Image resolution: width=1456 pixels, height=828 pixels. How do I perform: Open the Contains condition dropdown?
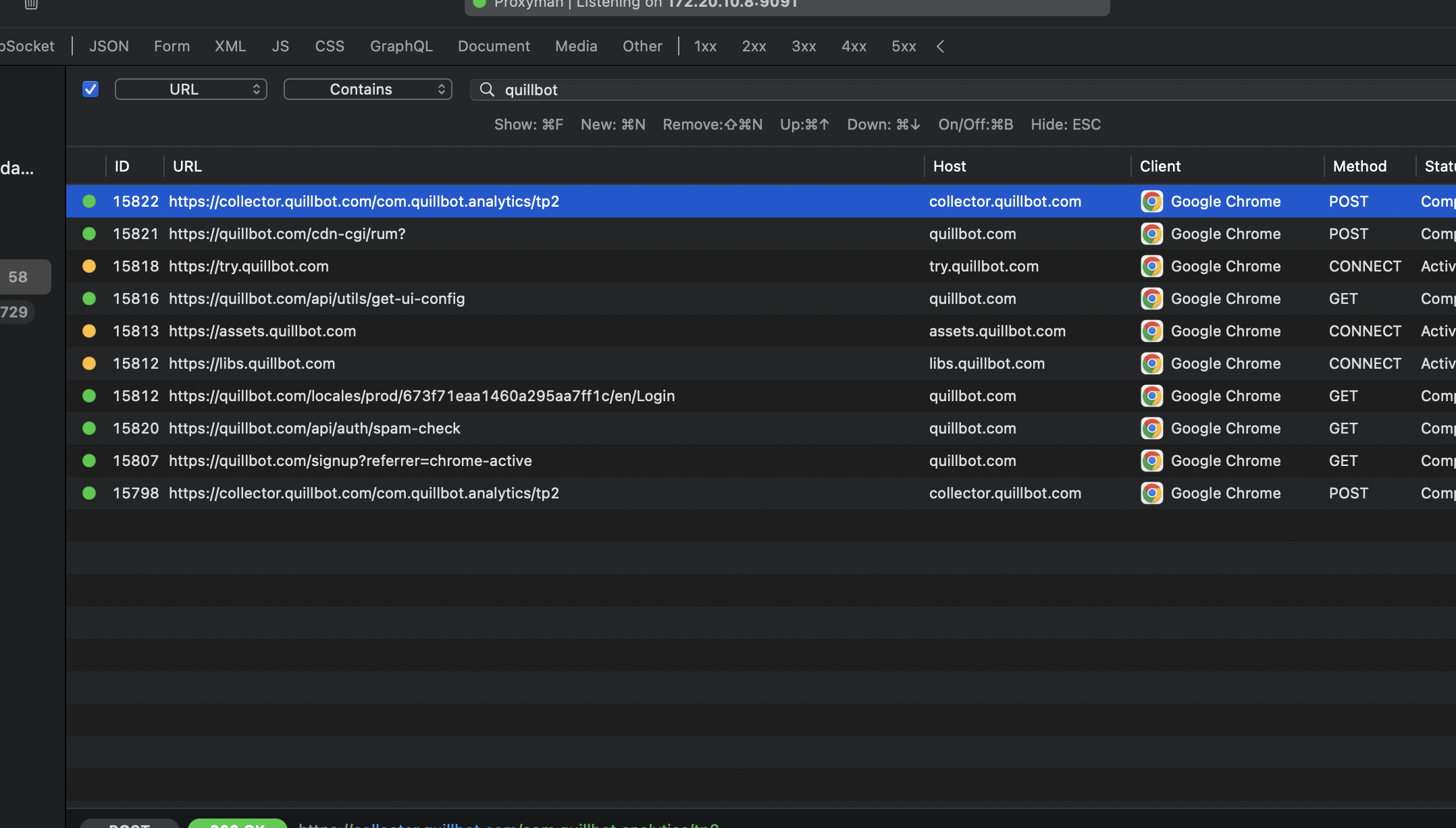[367, 89]
